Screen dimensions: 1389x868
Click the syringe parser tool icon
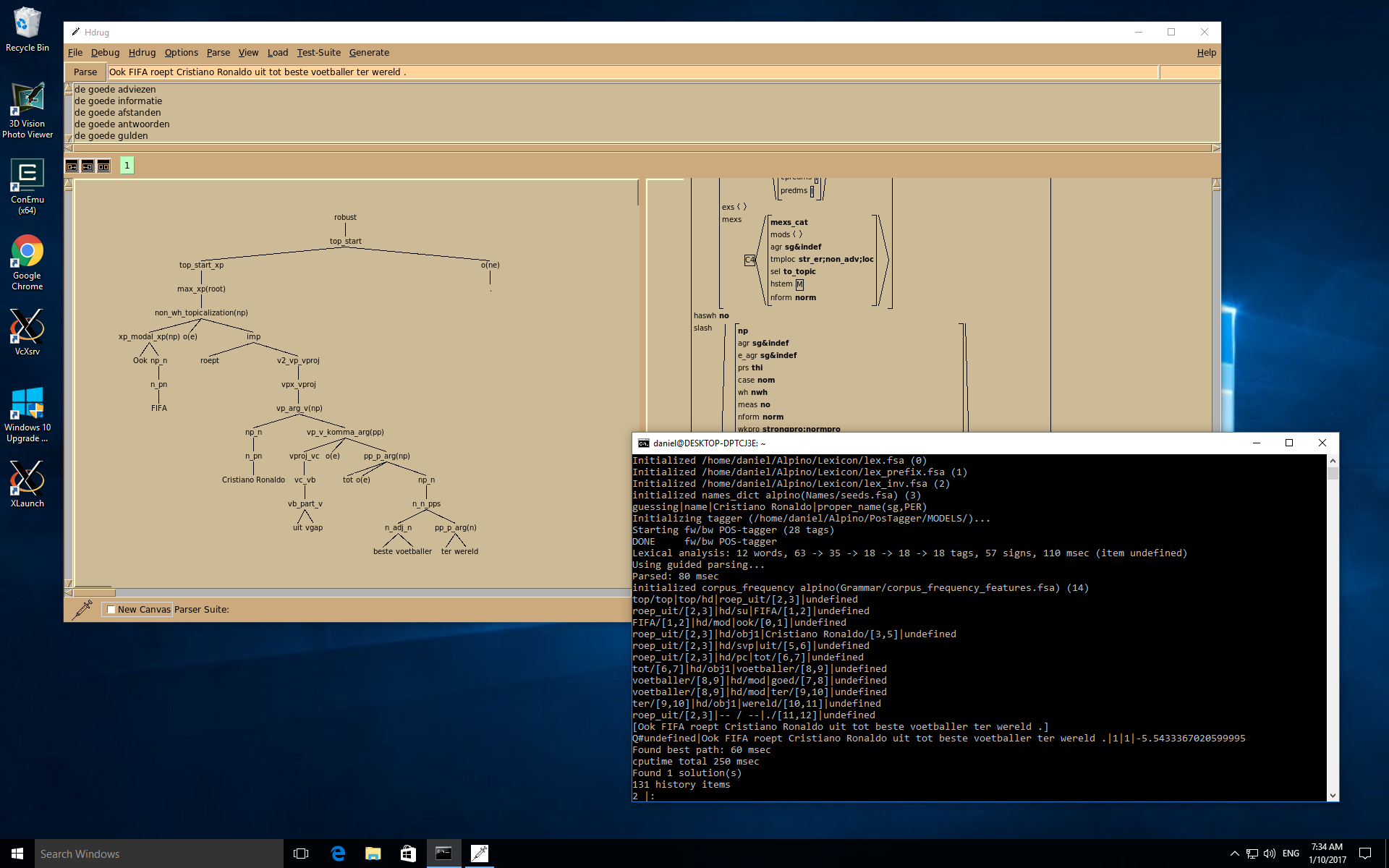tap(82, 610)
